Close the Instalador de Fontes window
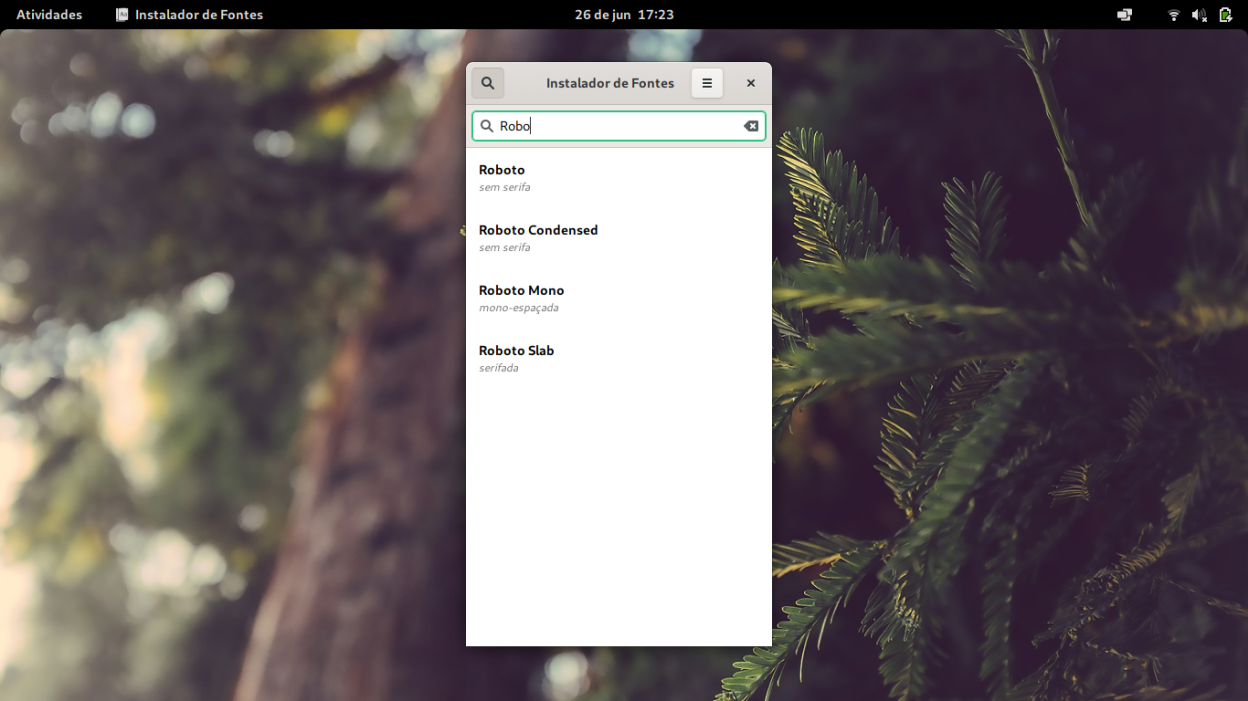1248x701 pixels. click(751, 83)
